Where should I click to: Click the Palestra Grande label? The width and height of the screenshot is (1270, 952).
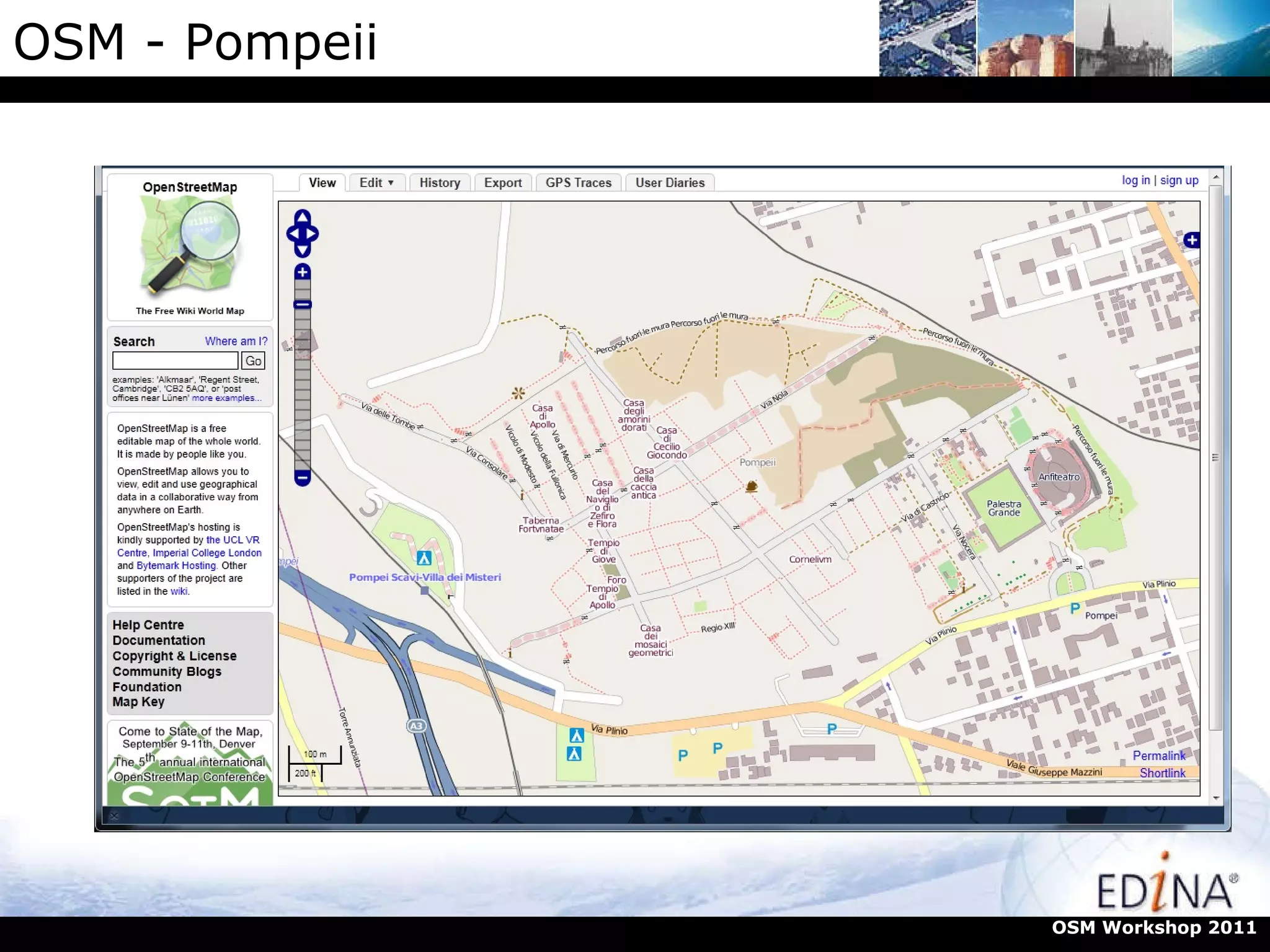point(1004,508)
